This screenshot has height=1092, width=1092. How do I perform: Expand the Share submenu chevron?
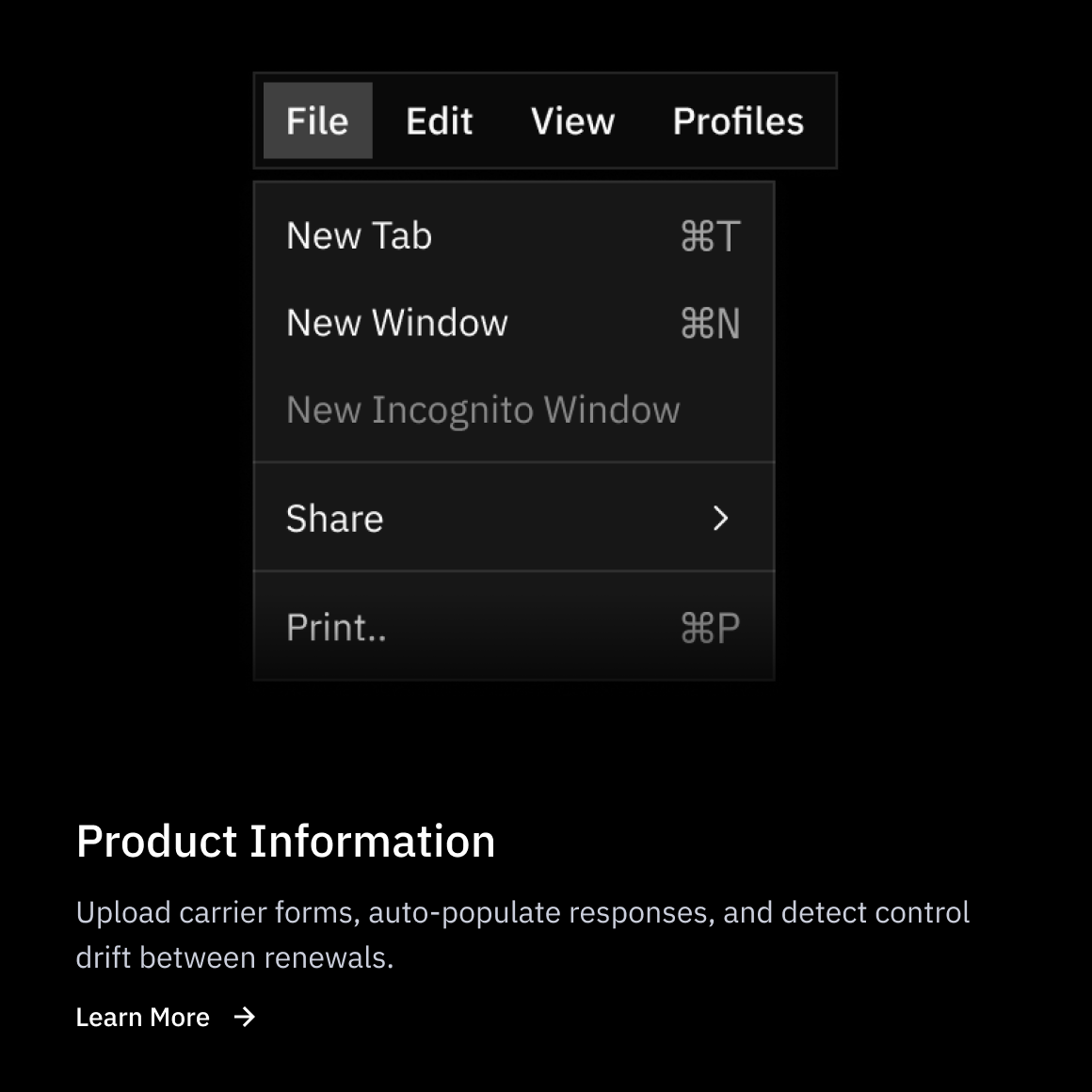click(720, 519)
